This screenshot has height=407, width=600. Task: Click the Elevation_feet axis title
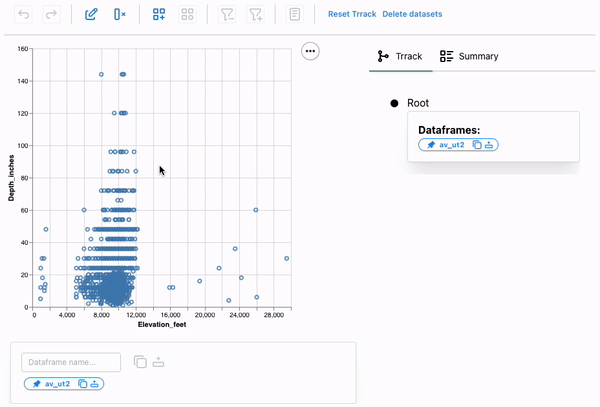coord(162,324)
